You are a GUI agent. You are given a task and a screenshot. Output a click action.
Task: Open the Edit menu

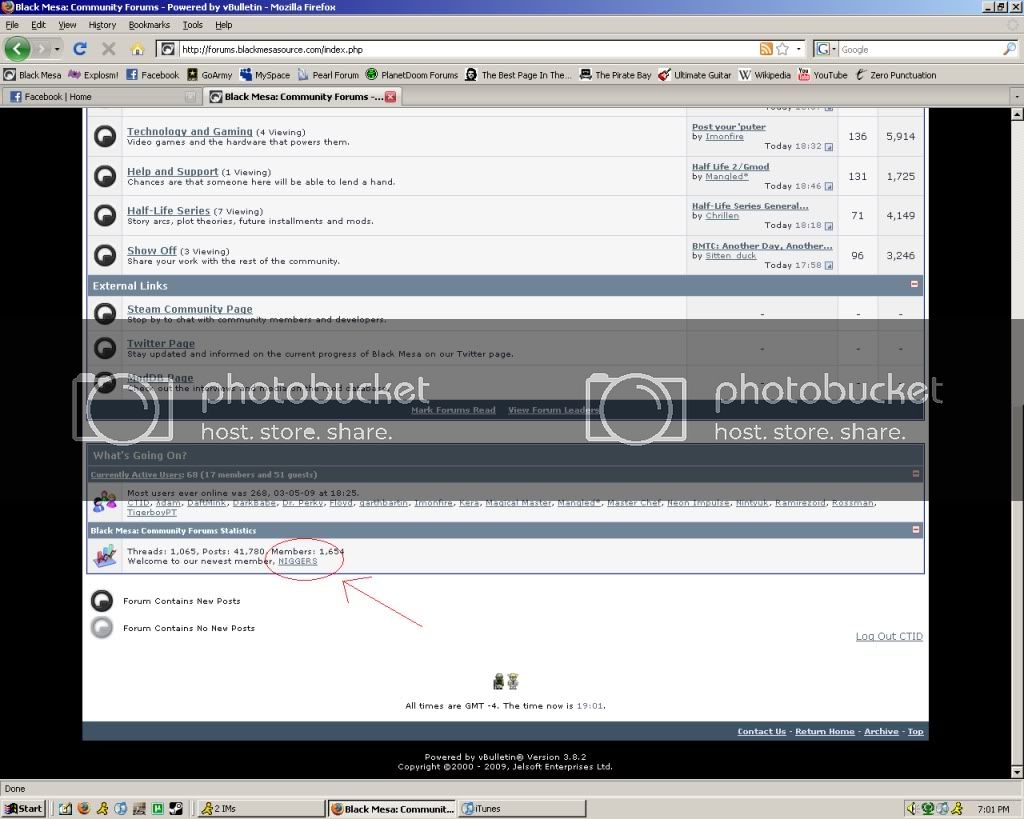click(39, 25)
